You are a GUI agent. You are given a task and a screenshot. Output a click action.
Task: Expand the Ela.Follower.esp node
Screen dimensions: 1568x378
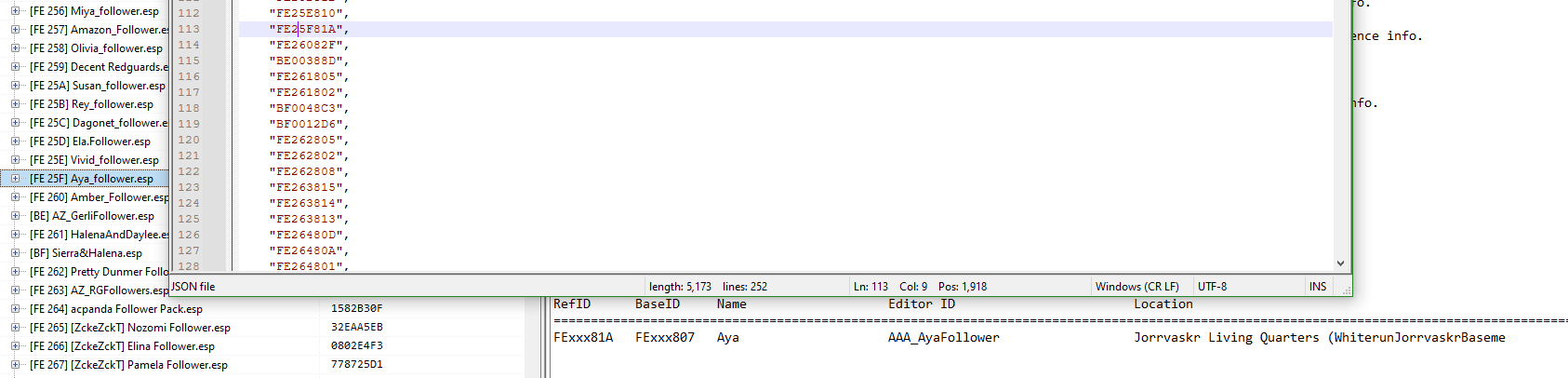(x=15, y=142)
